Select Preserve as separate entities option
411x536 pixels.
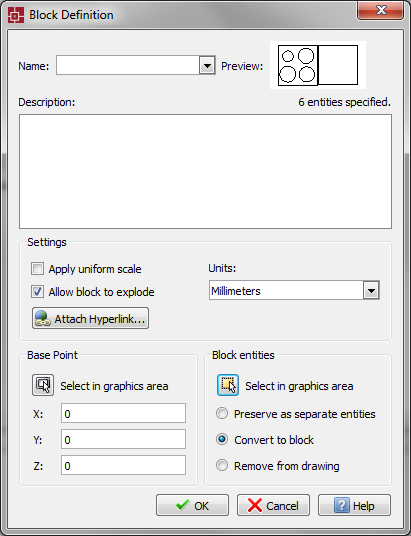(x=222, y=413)
